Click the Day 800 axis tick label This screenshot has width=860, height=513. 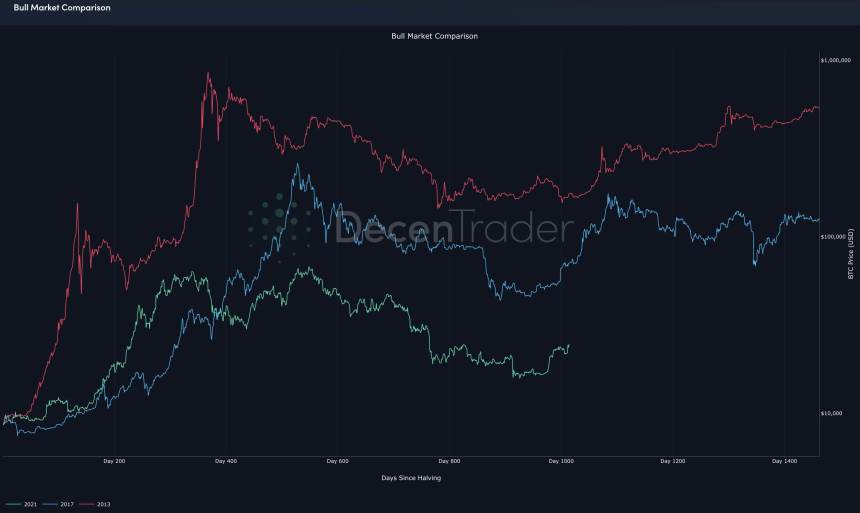click(x=449, y=461)
